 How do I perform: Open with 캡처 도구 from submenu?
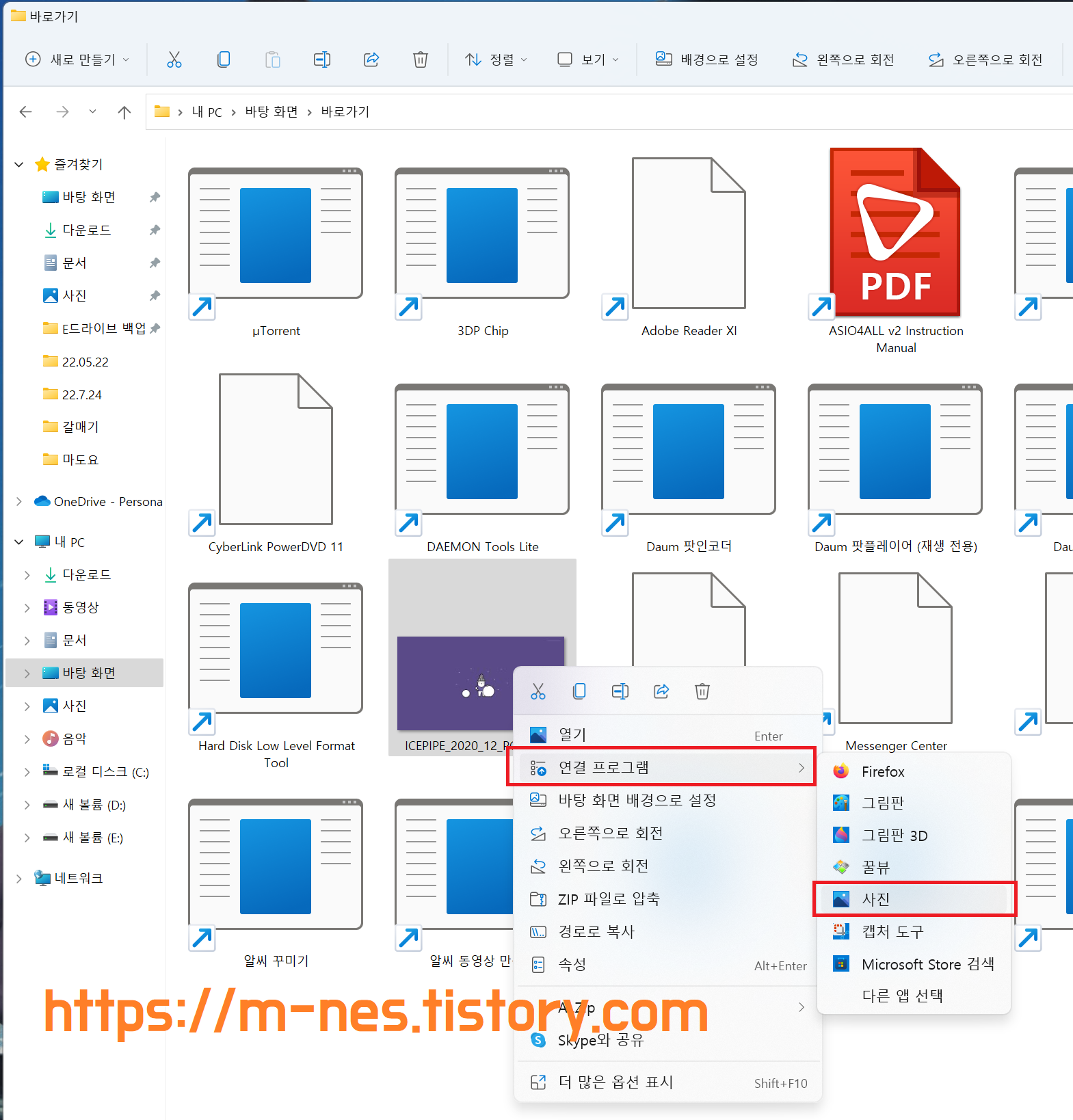[914, 931]
